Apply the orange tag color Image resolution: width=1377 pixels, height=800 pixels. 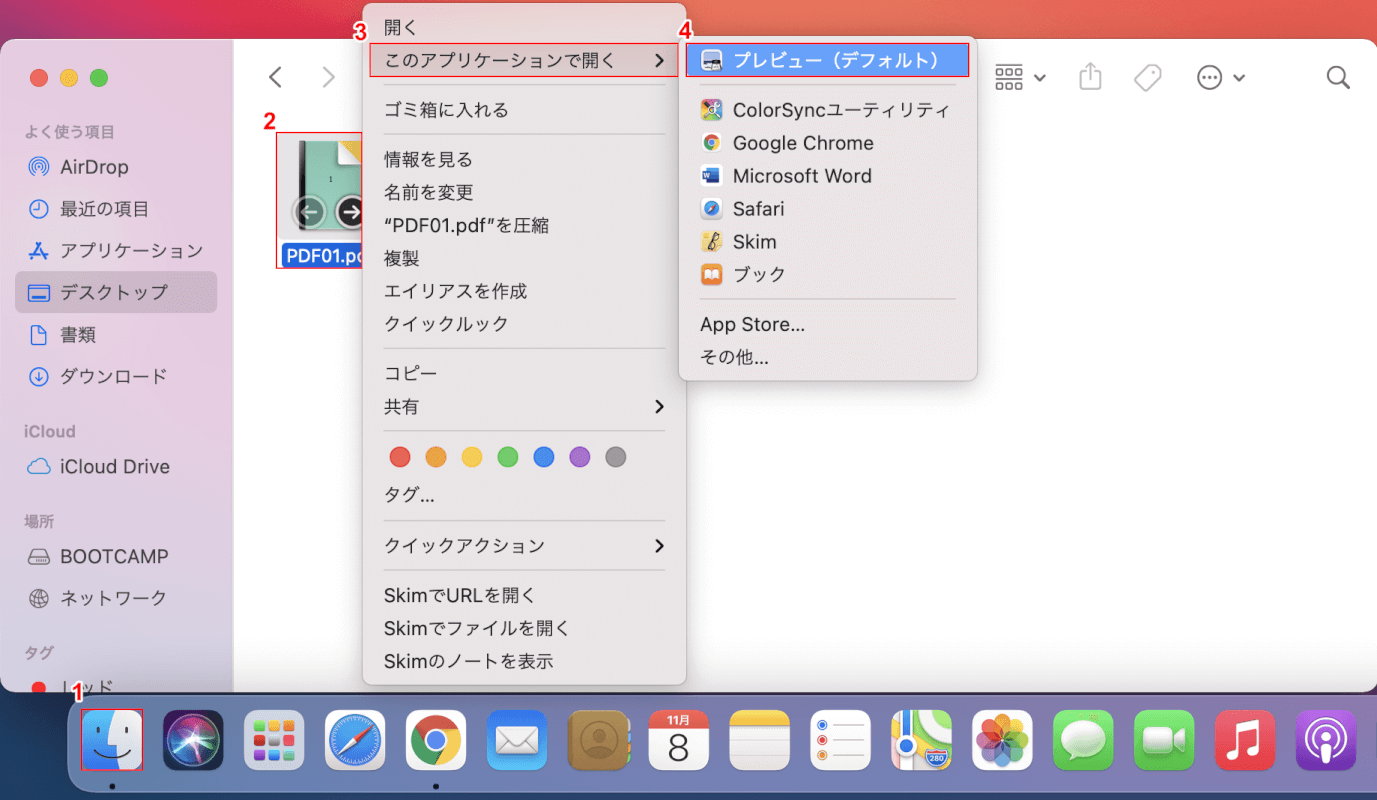[x=436, y=457]
